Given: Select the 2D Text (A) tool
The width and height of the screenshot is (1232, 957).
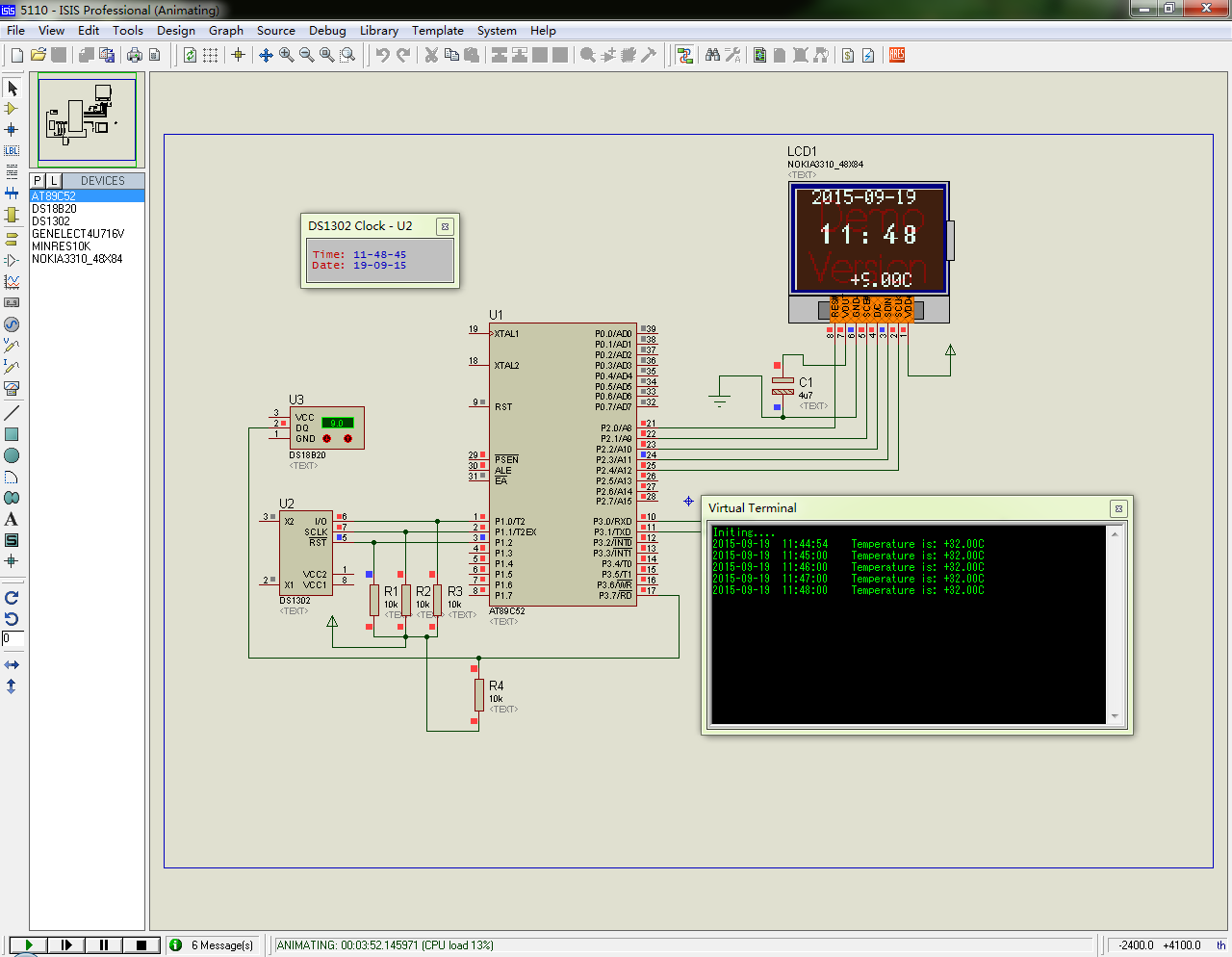Looking at the screenshot, I should [12, 519].
